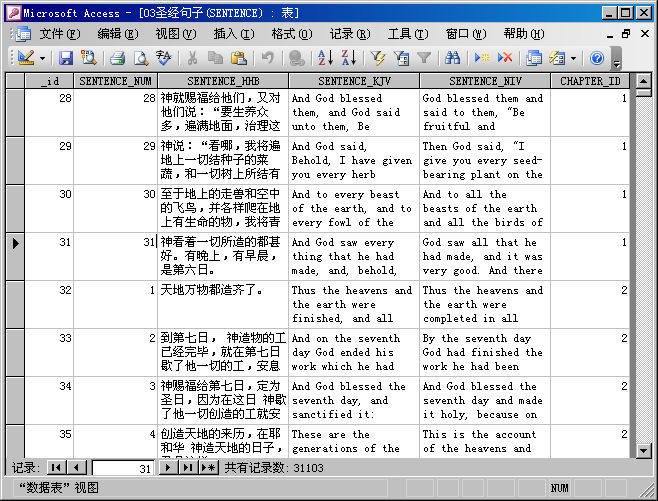Click the Paste clipboard icon

[239, 57]
